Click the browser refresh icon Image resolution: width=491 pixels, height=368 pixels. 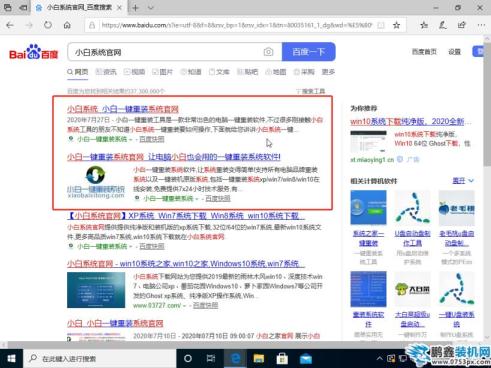(48, 25)
